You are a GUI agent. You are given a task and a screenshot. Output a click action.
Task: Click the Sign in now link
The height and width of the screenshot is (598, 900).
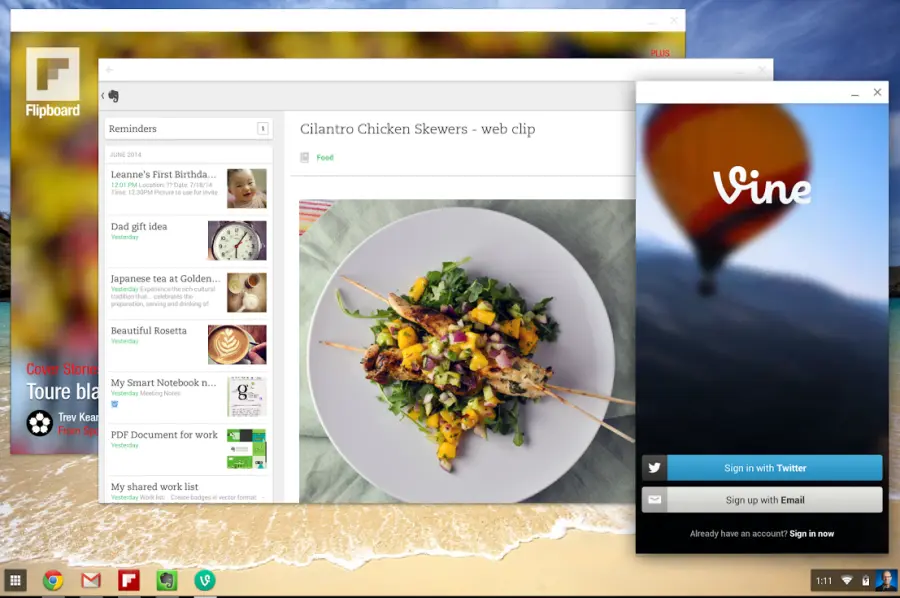click(x=810, y=533)
